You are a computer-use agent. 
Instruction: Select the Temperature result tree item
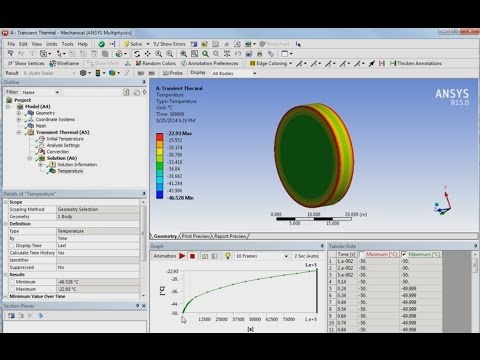pyautogui.click(x=70, y=171)
